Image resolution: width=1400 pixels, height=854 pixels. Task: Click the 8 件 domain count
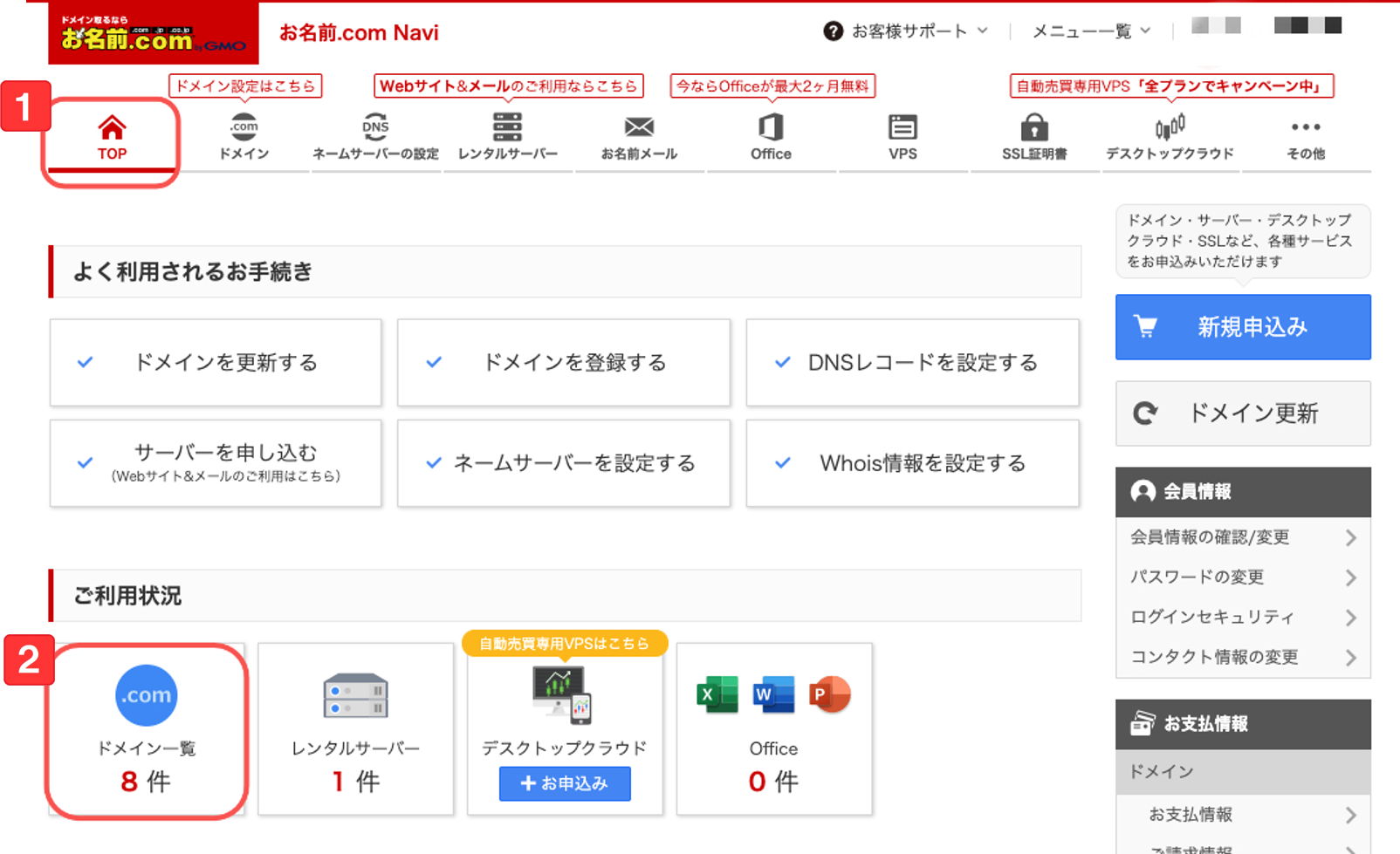tap(146, 782)
